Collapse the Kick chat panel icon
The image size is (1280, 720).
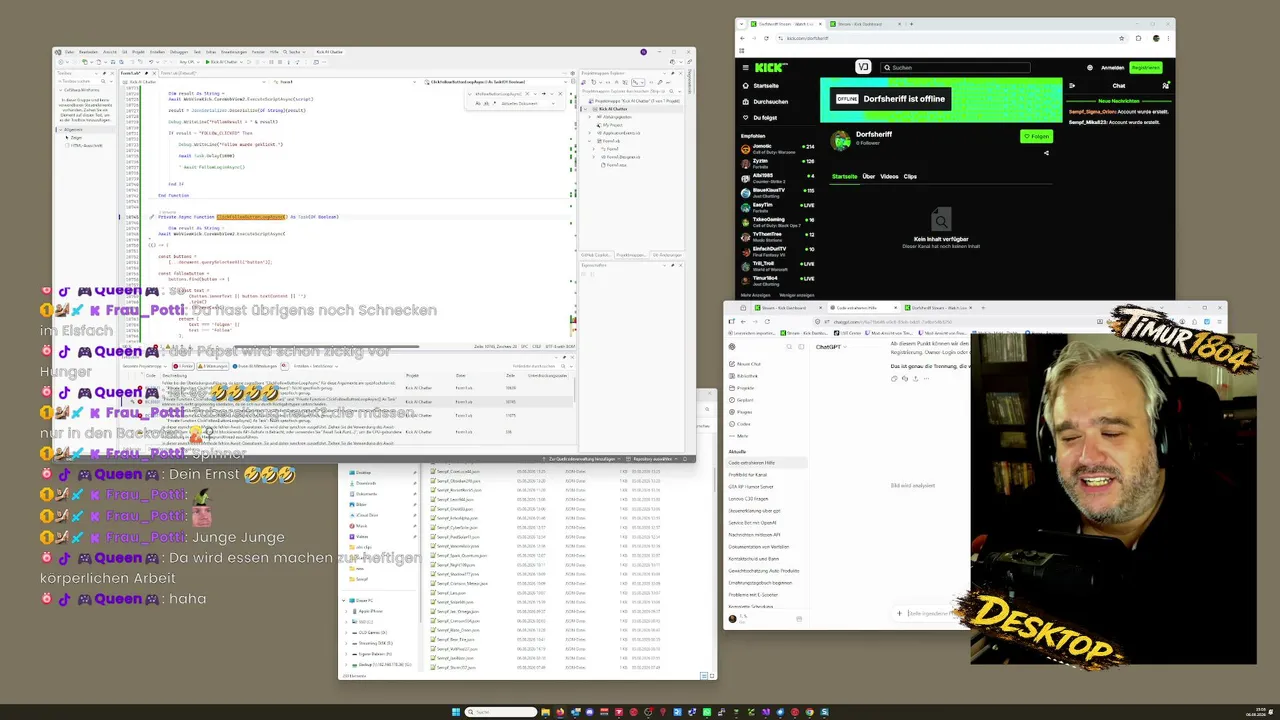(x=1072, y=86)
